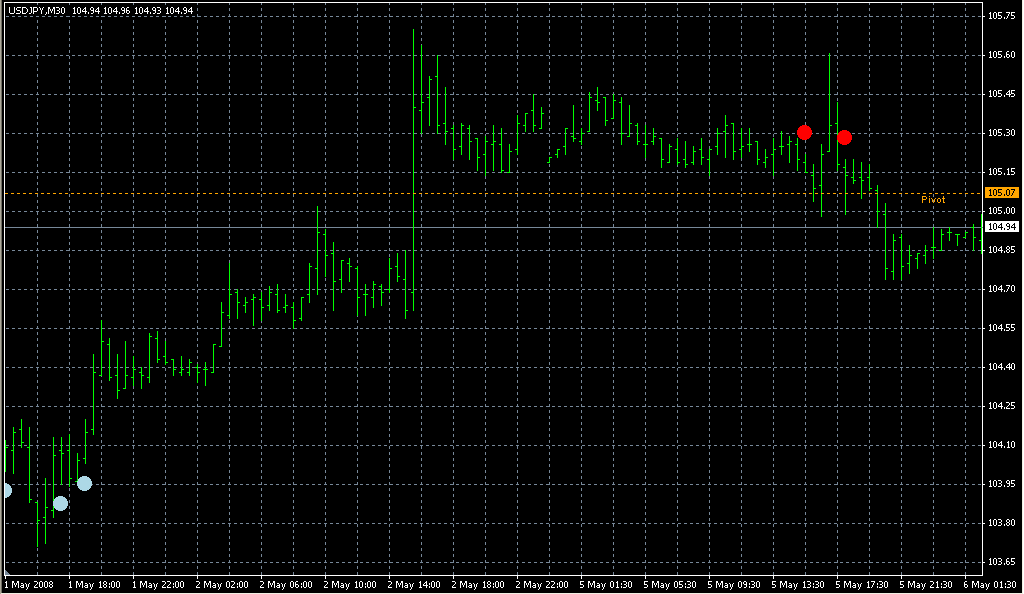Click the 6 May 01:30 time label
This screenshot has width=1024, height=594.
click(990, 585)
